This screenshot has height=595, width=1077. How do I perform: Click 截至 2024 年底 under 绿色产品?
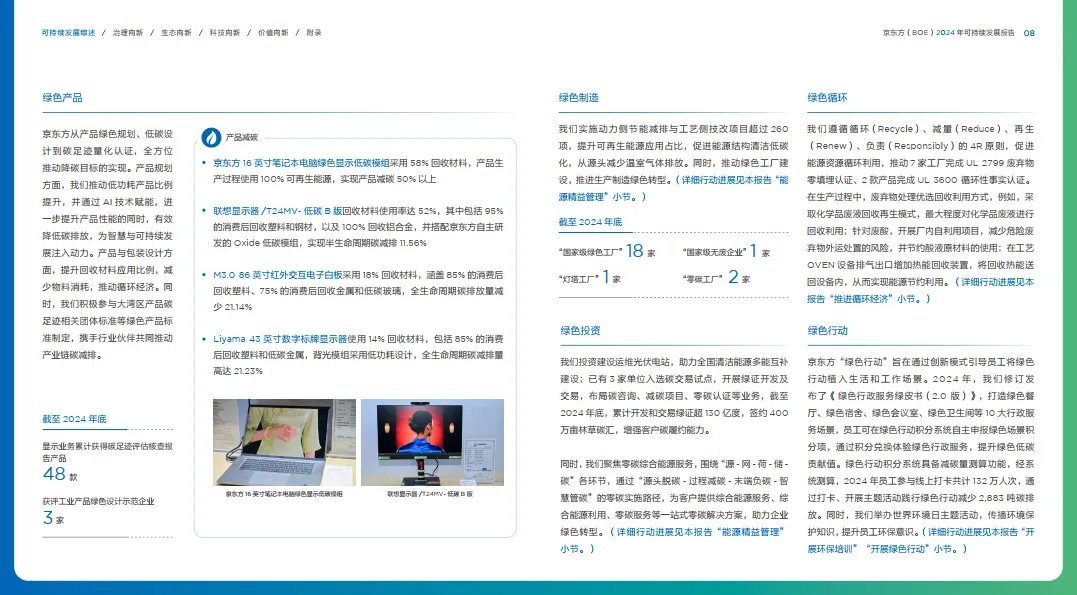coord(74,419)
